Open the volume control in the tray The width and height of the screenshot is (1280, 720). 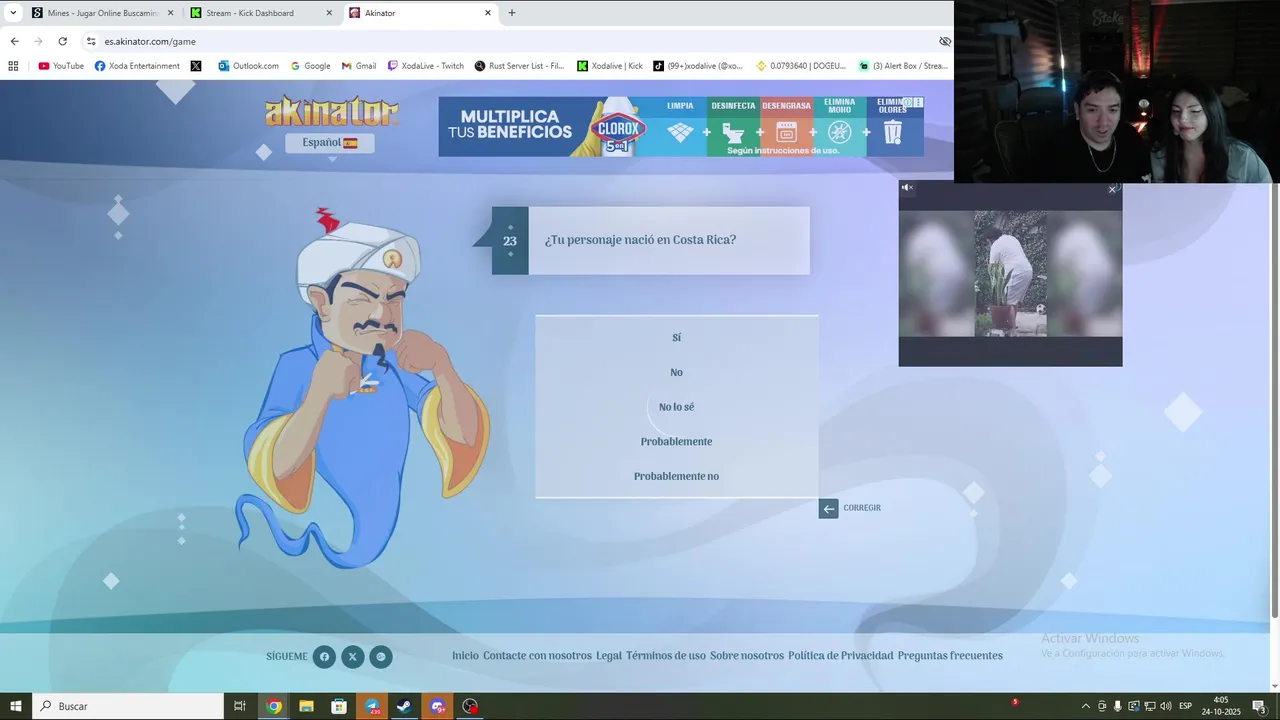[1165, 706]
